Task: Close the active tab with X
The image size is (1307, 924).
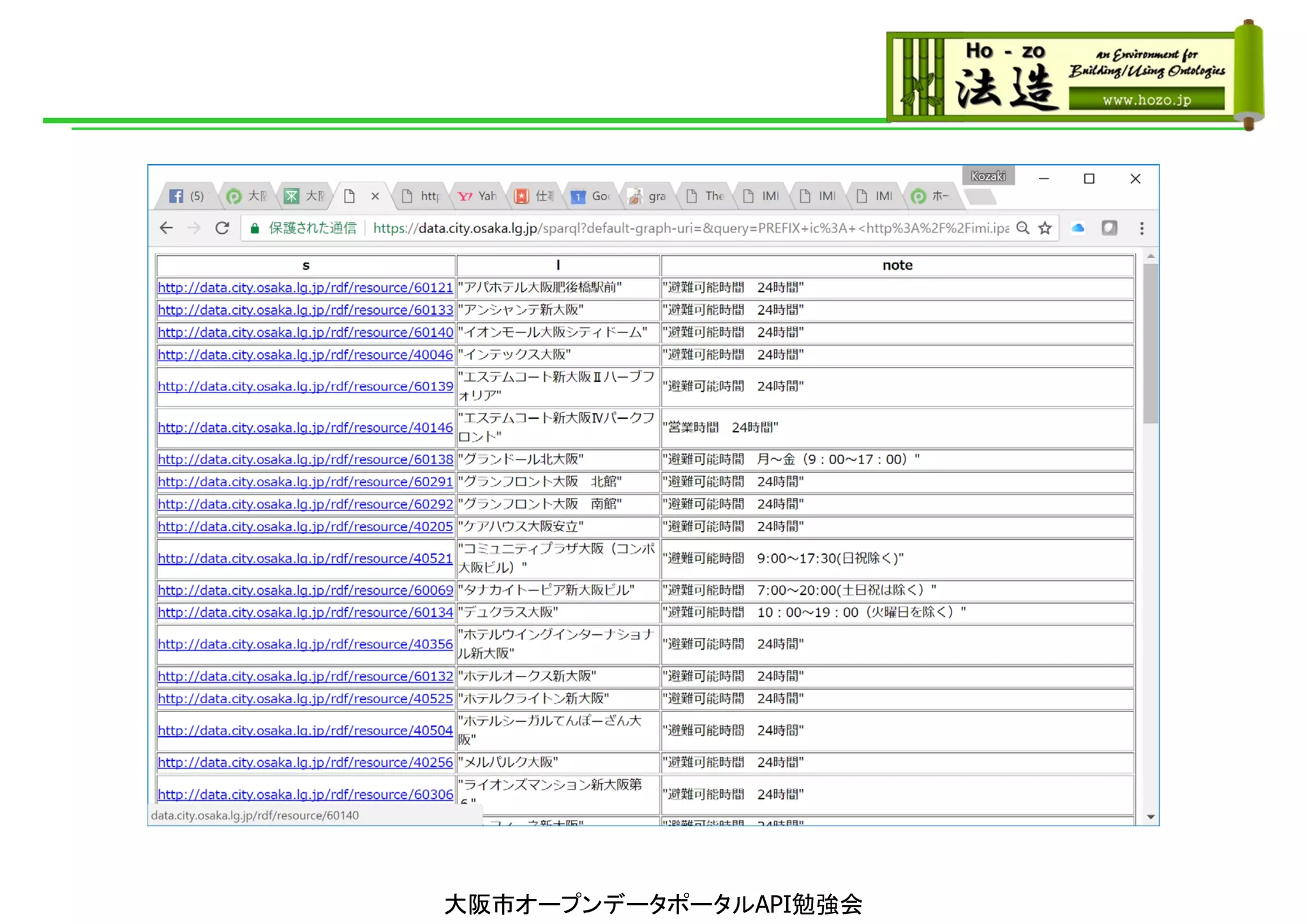Action: tap(375, 196)
